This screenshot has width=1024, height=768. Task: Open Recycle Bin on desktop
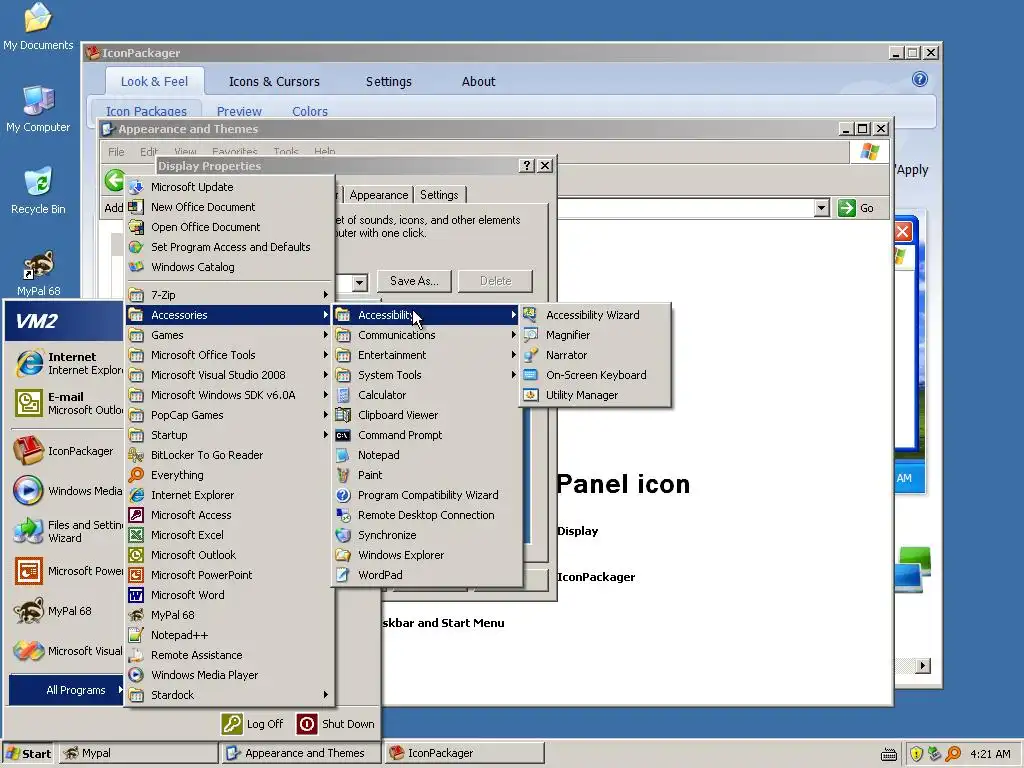(x=38, y=191)
